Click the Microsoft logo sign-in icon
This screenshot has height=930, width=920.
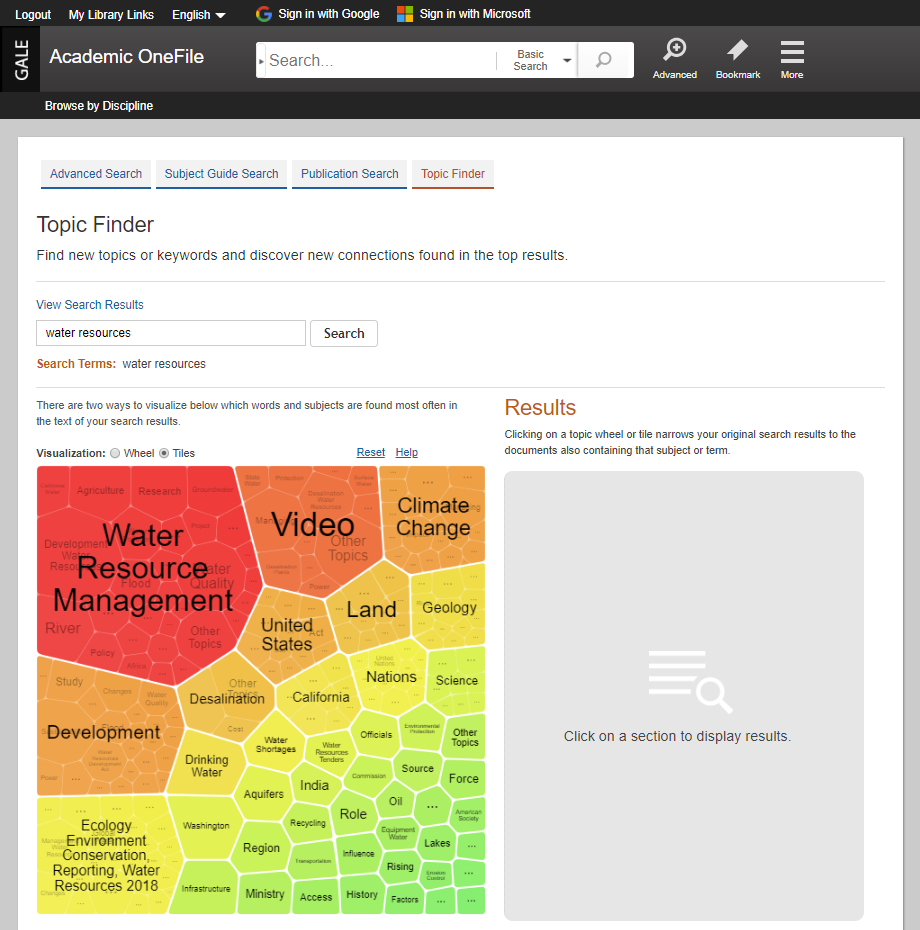click(405, 14)
